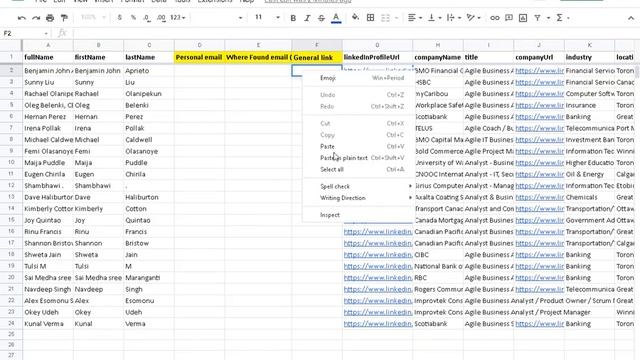Click the Merge cells icon
640x360 pixels.
385,18
